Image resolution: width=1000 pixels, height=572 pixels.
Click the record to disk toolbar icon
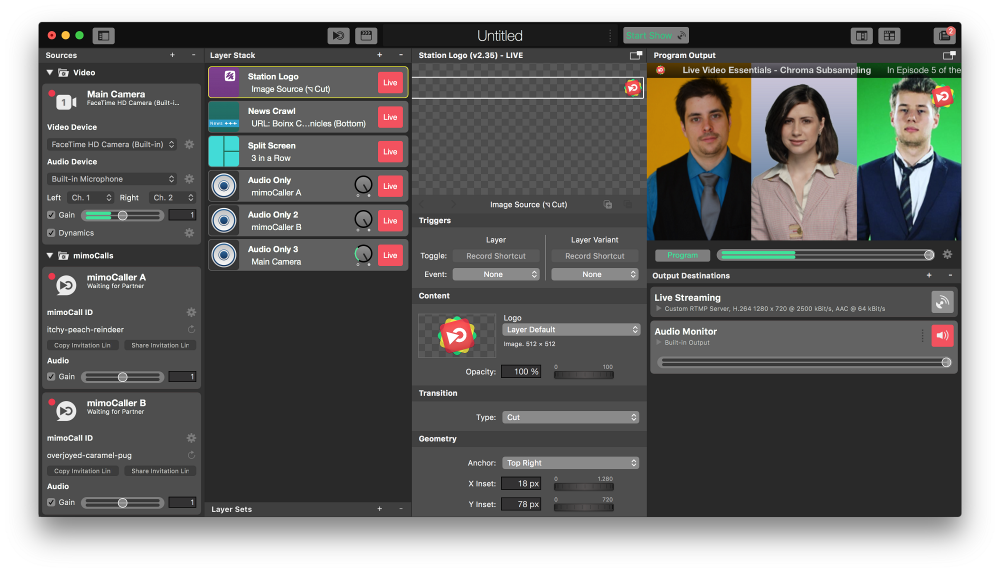click(338, 36)
